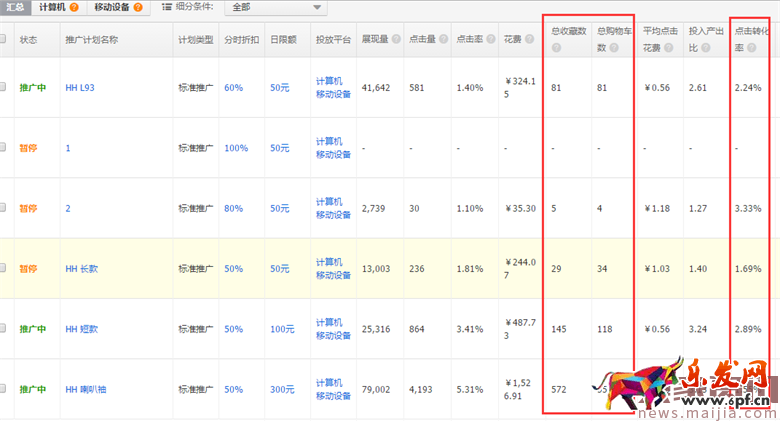Click the help icon next to 花费
Viewport: 780px width, 421px height.
pyautogui.click(x=531, y=40)
